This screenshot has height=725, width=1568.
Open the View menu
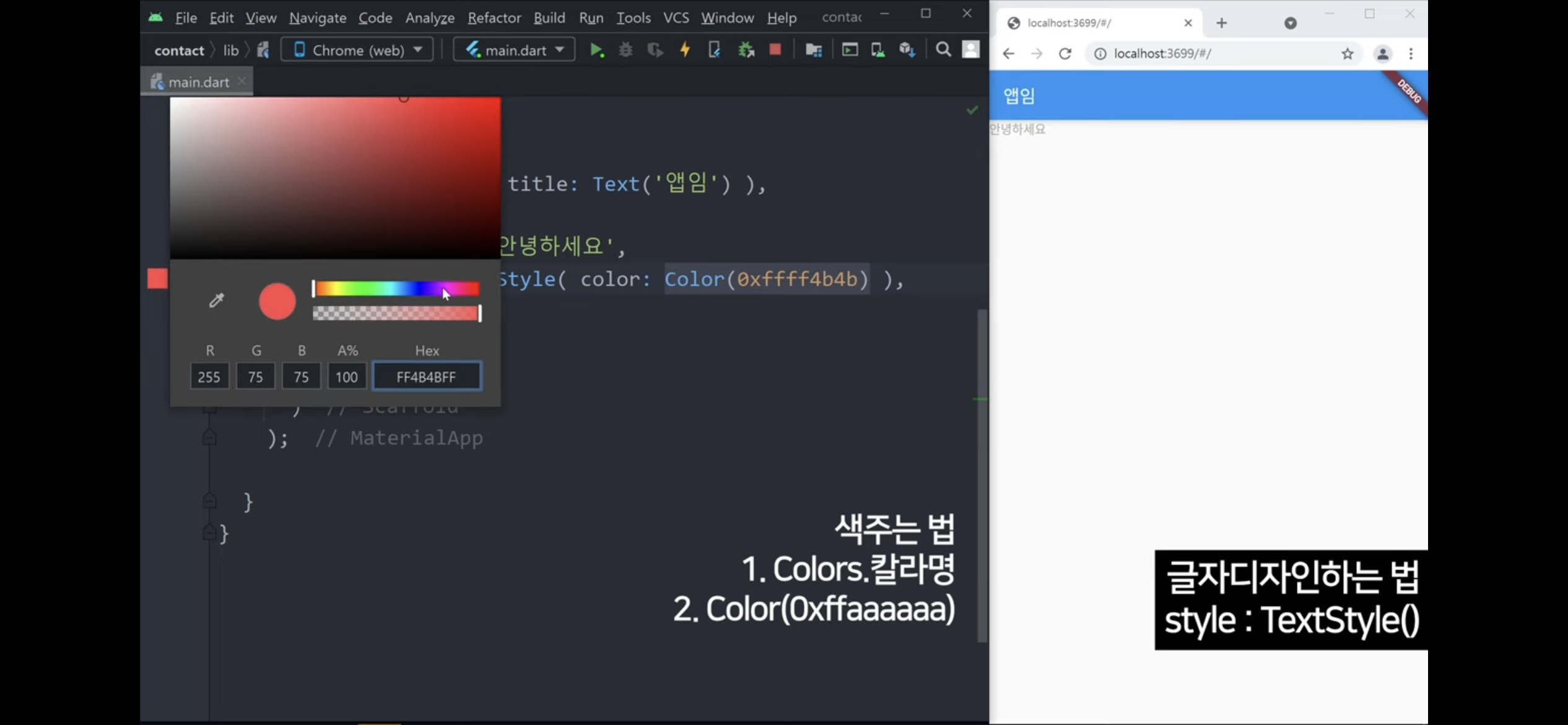coord(261,17)
